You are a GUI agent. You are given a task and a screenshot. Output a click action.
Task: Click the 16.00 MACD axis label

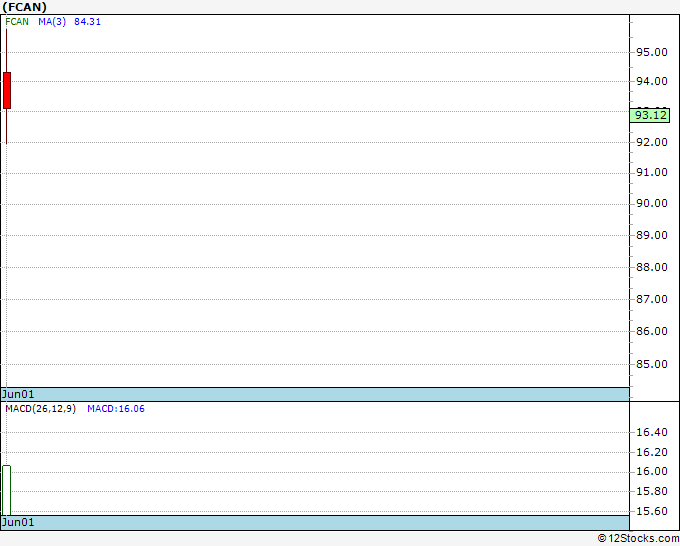(651, 471)
